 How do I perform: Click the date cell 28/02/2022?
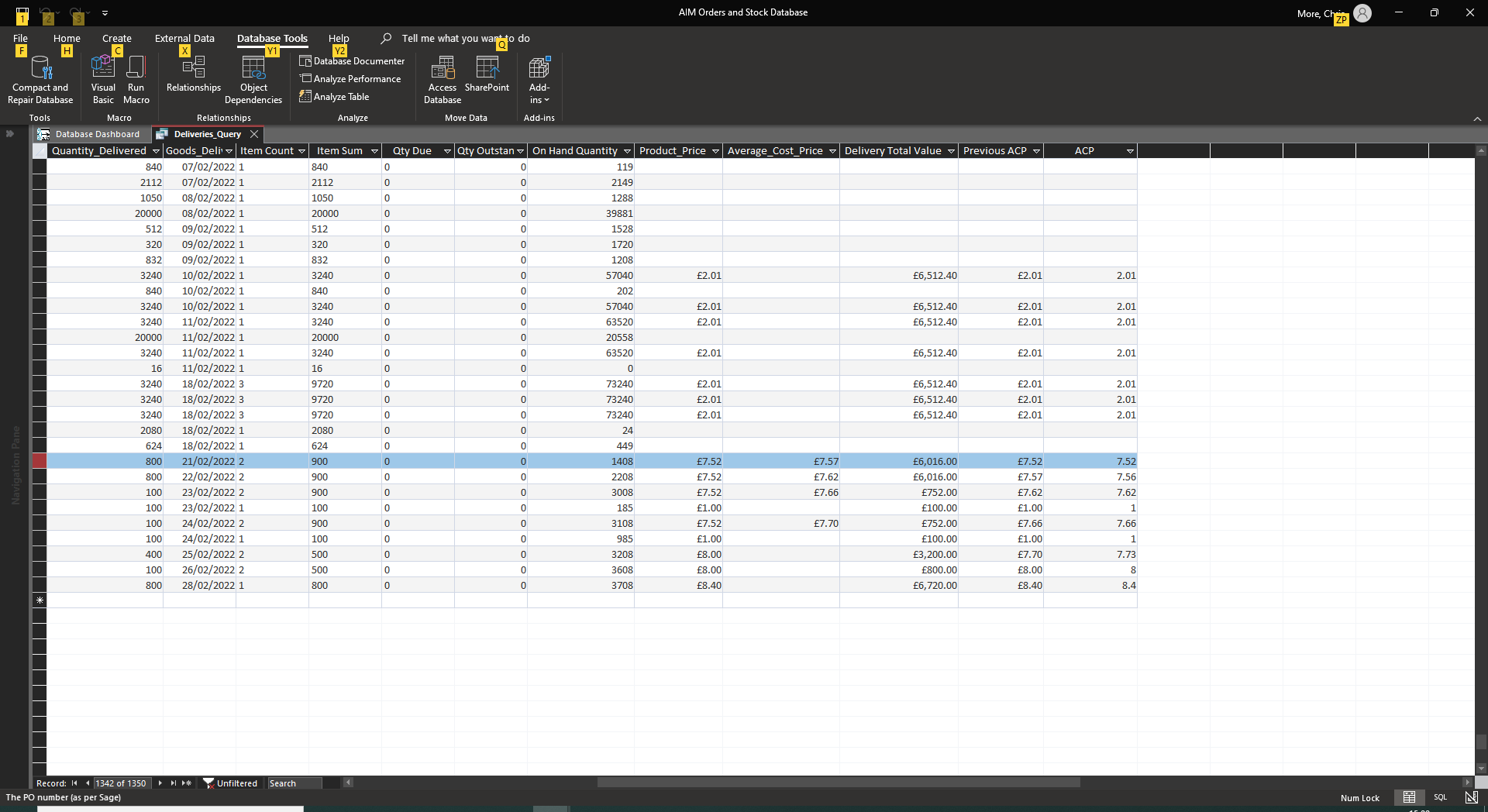(x=200, y=585)
